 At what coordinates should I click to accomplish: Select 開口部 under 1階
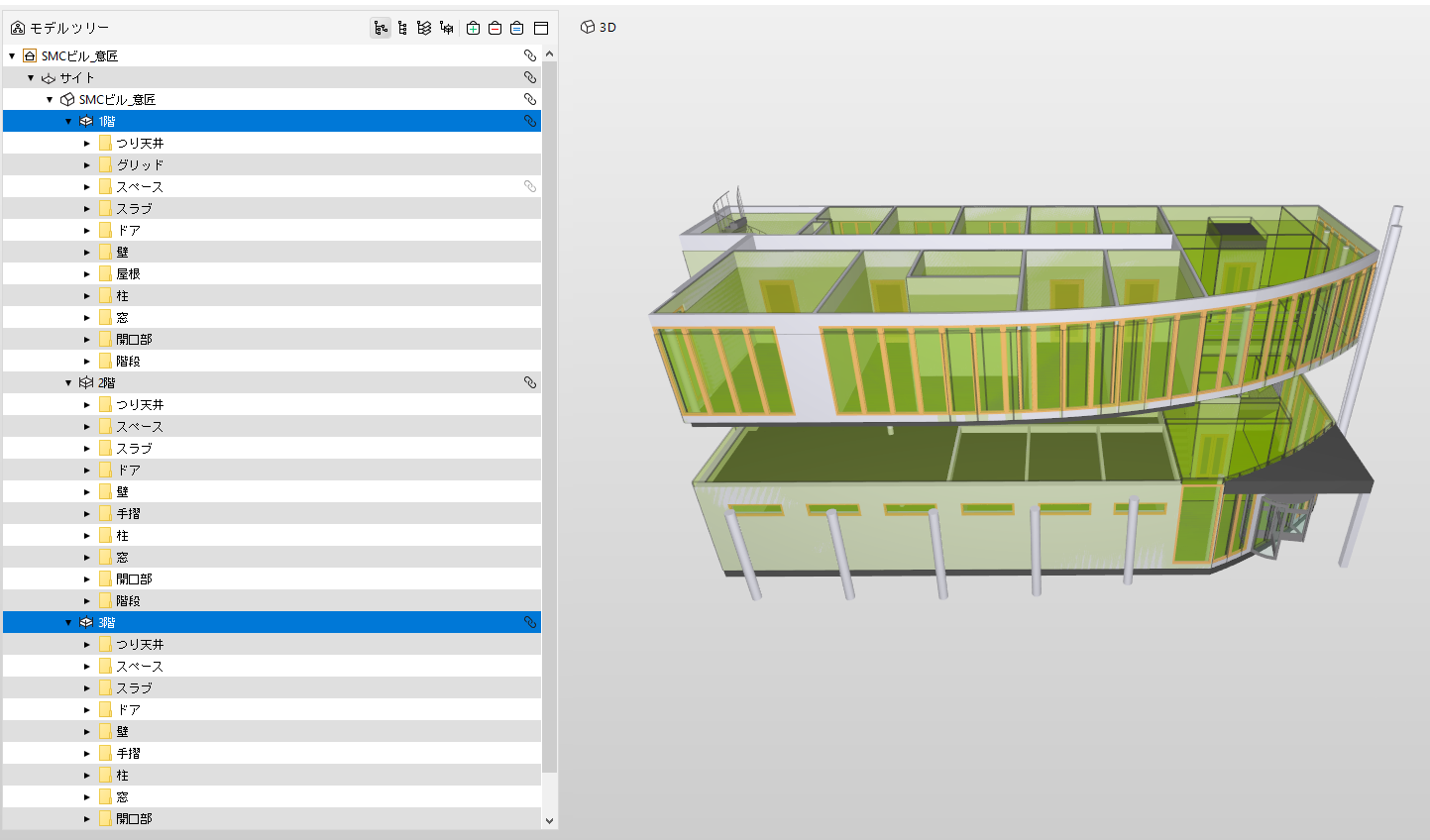[x=272, y=339]
